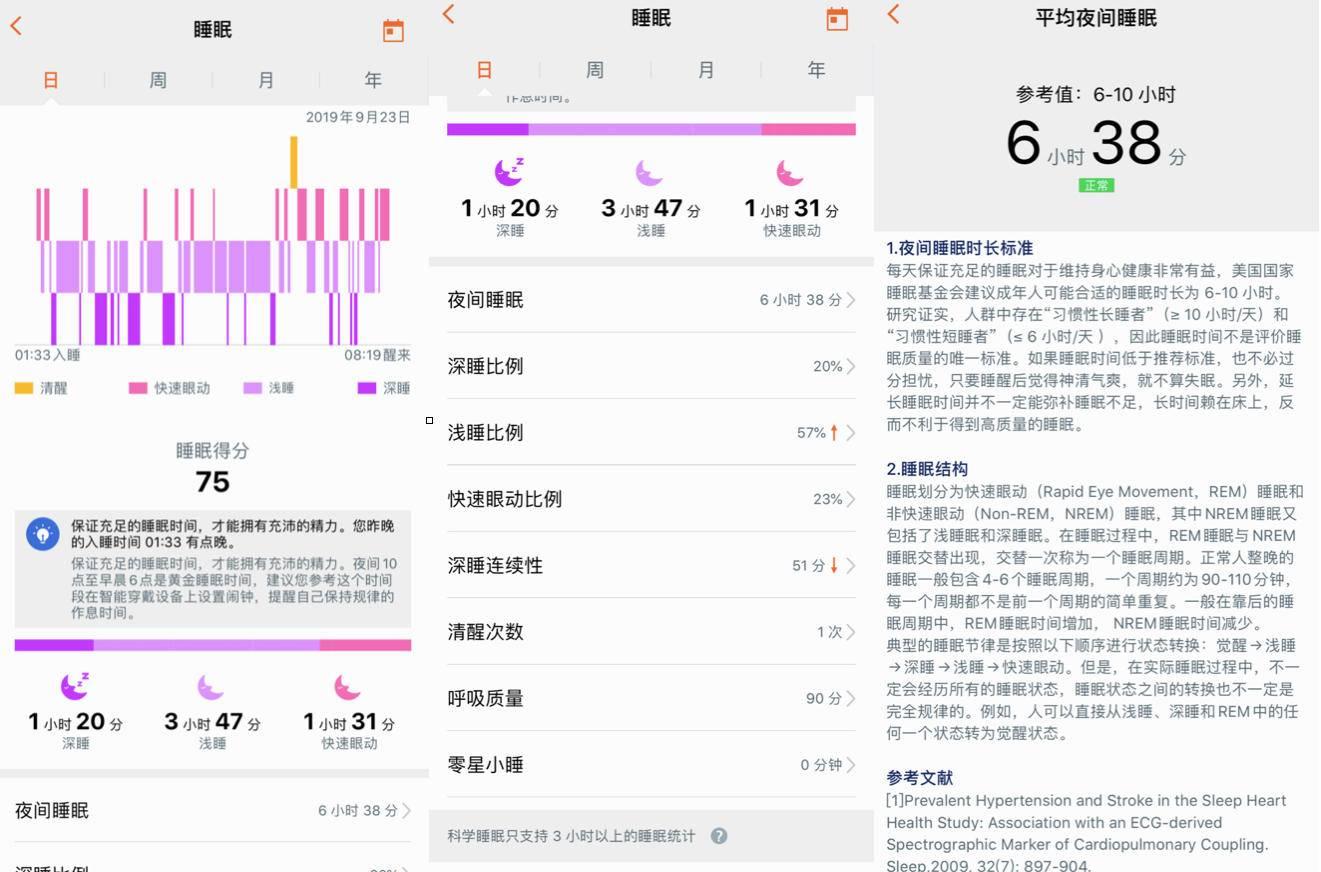Tap the sleep score 75
This screenshot has height=872, width=1321.
213,482
